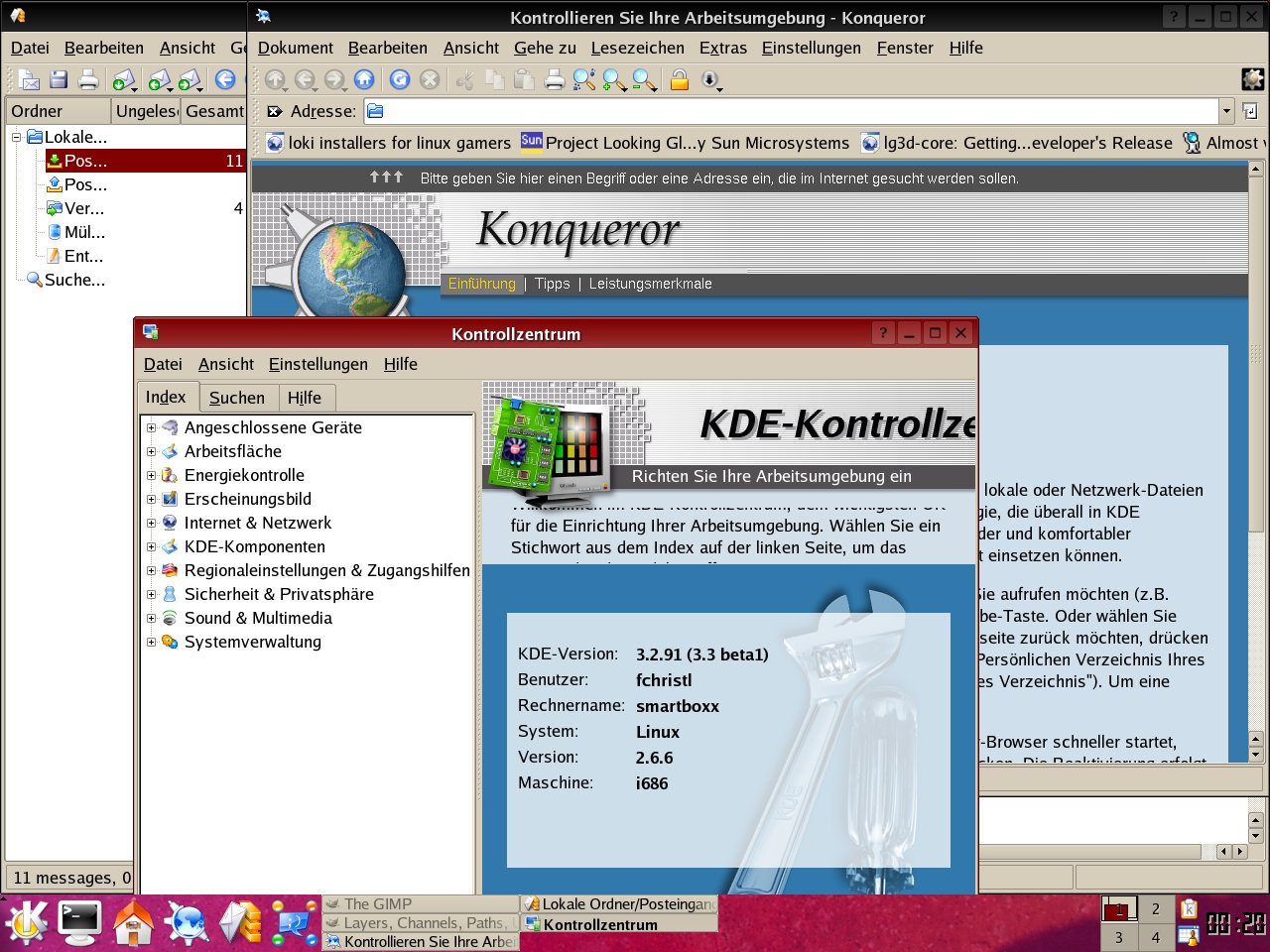This screenshot has height=952, width=1270.
Task: Open the Leistungsmerkmale link on Konqueror page
Action: (x=651, y=284)
